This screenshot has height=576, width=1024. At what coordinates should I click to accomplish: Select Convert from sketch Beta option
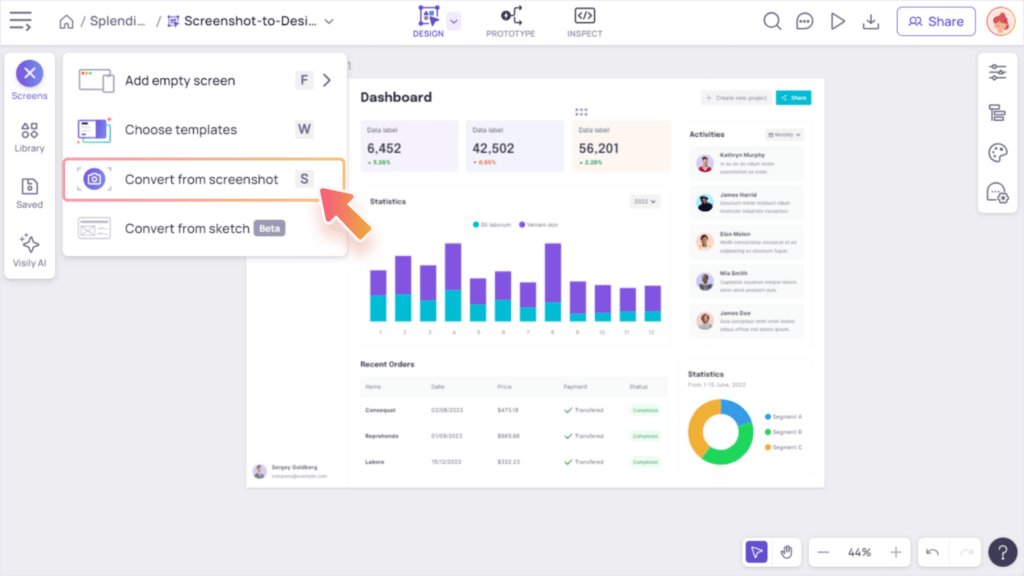pos(204,229)
